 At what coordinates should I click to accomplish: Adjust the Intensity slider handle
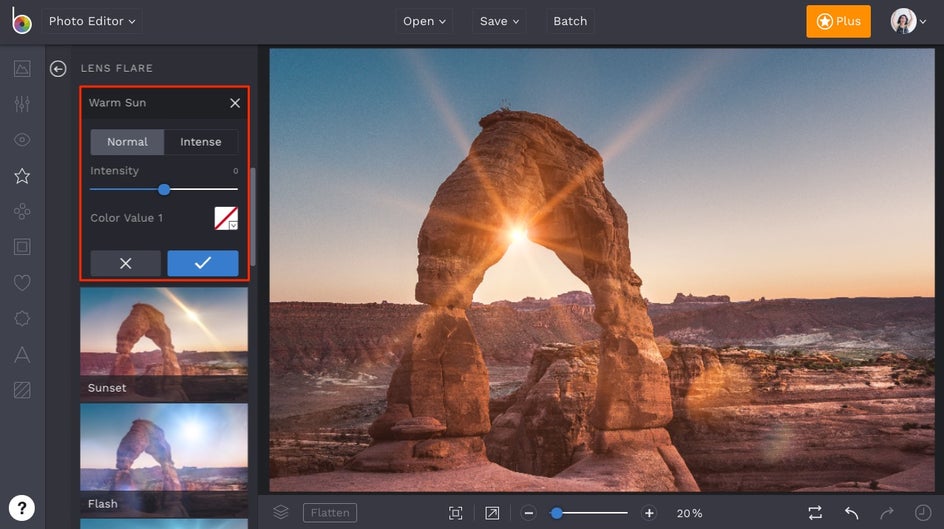click(x=164, y=190)
